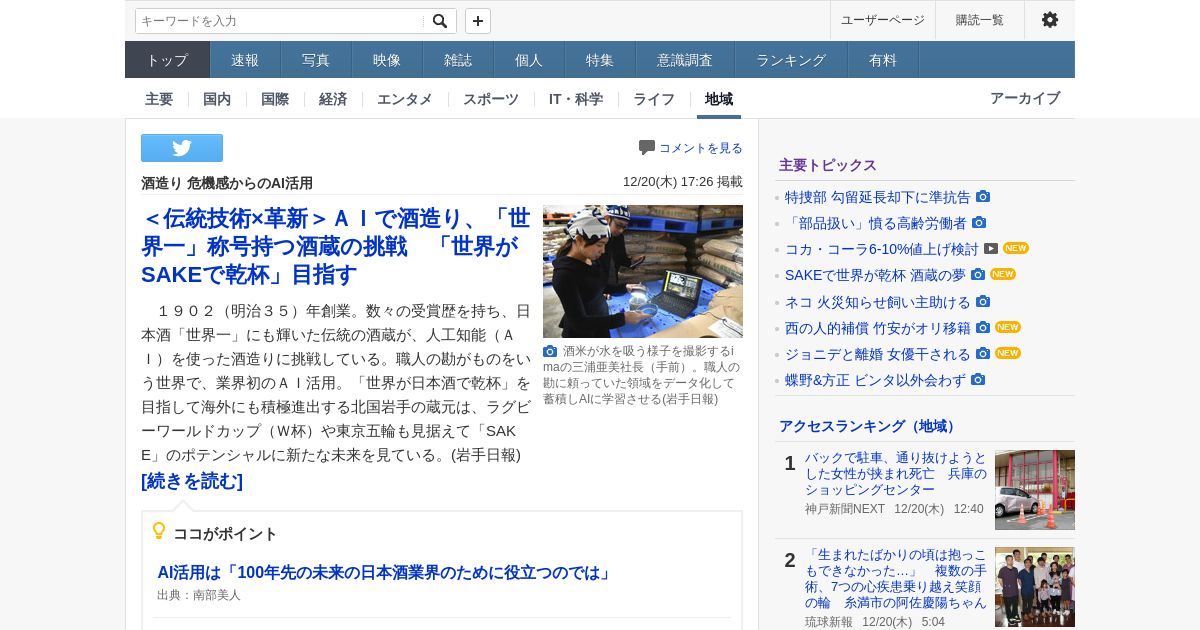1200x630 pixels.
Task: Select the 特集 navigation tab
Action: (x=600, y=60)
